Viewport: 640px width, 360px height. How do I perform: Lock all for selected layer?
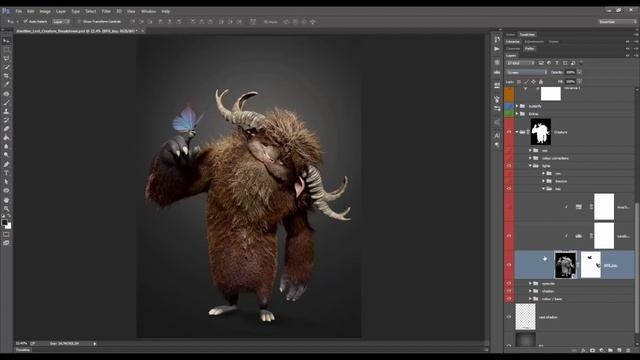[x=541, y=82]
